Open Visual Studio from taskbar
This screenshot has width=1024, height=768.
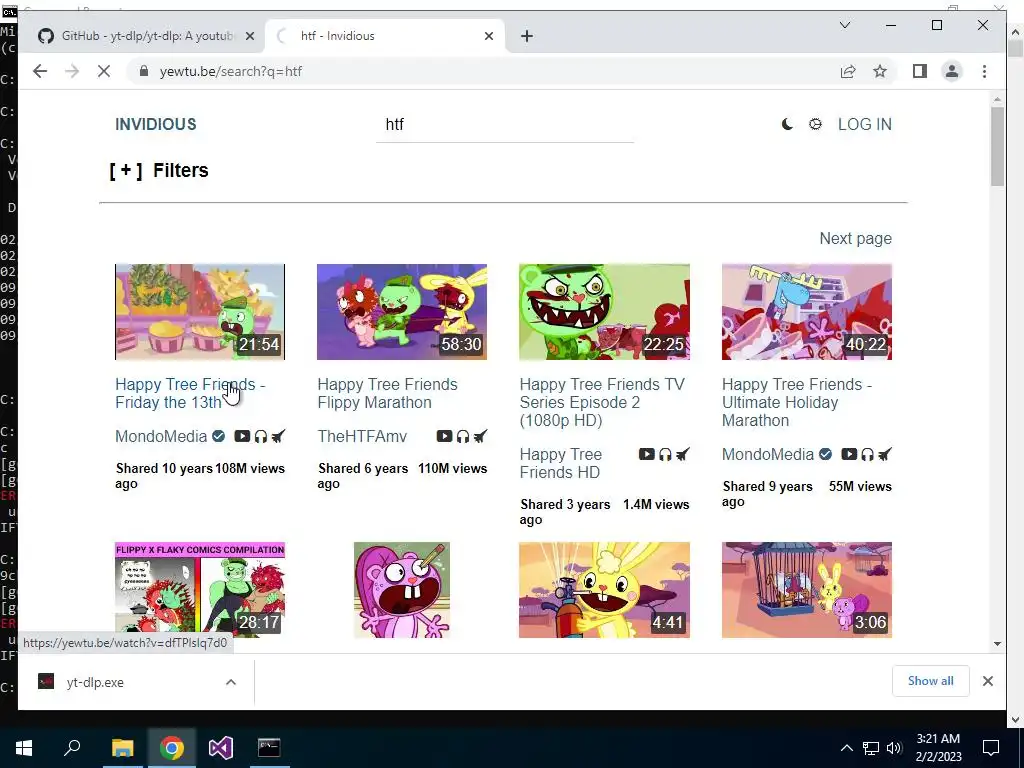click(221, 748)
